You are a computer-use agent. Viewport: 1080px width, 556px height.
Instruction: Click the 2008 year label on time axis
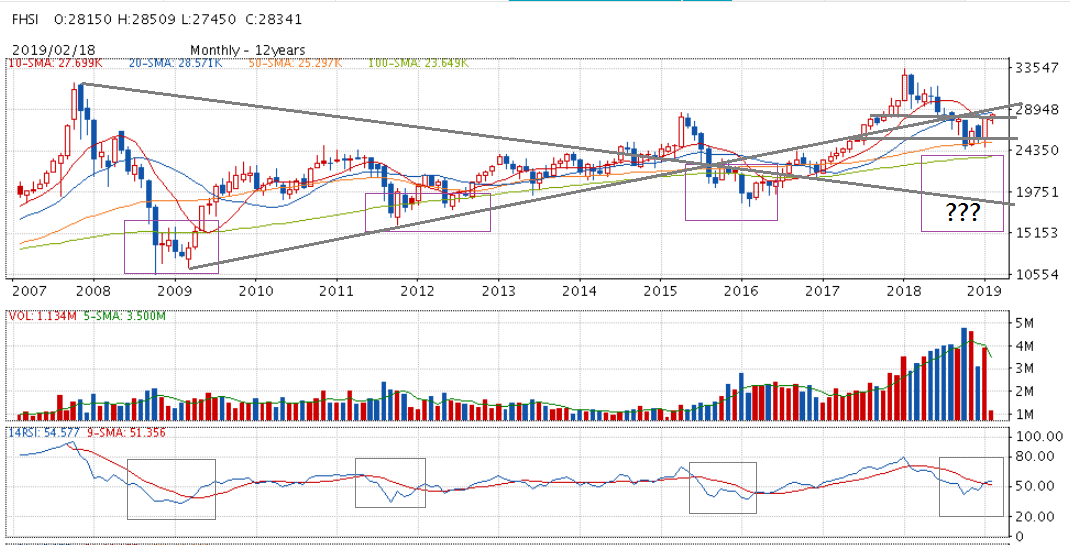pyautogui.click(x=93, y=291)
